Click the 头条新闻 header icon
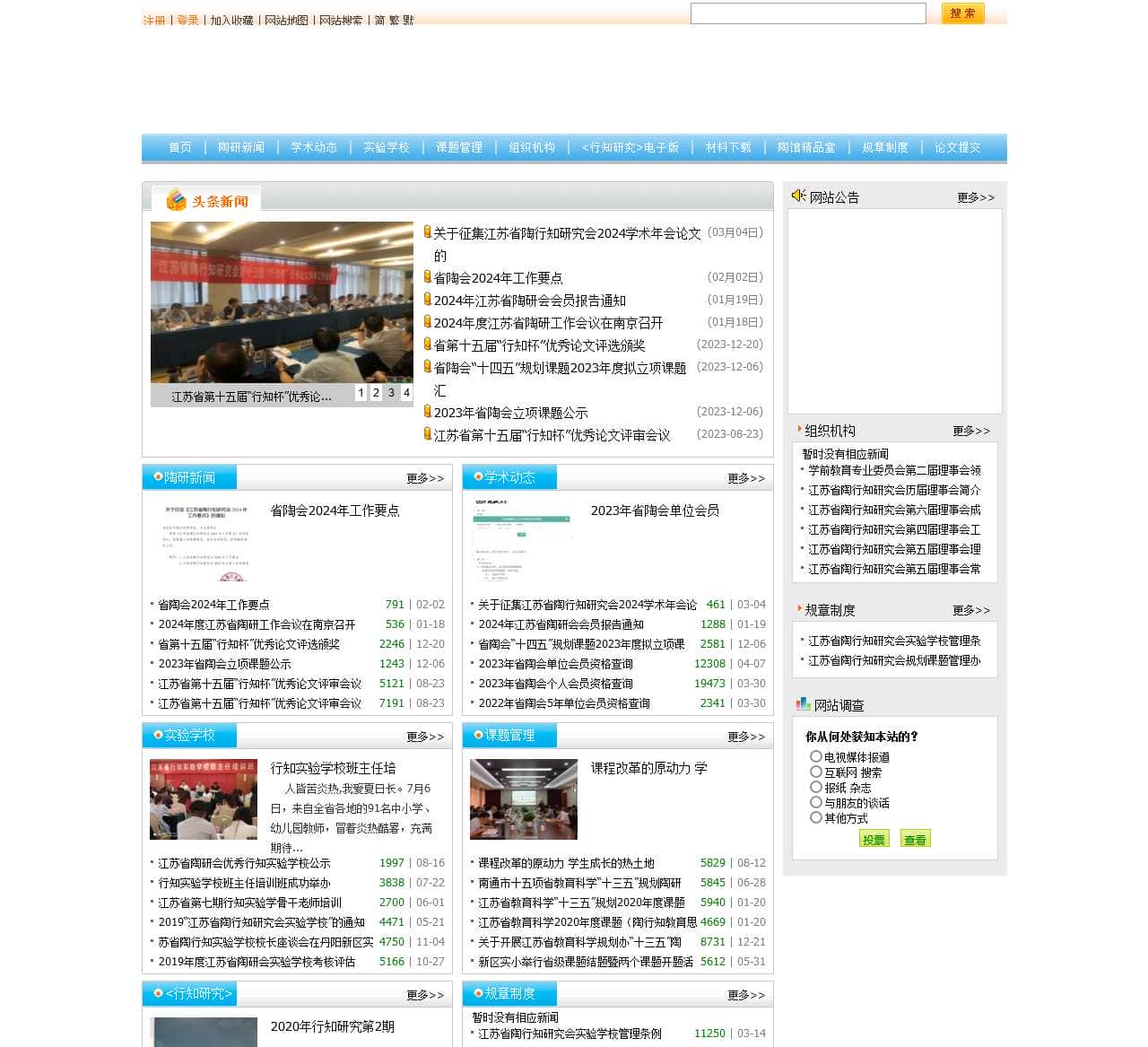This screenshot has height=1047, width=1148. (x=177, y=200)
